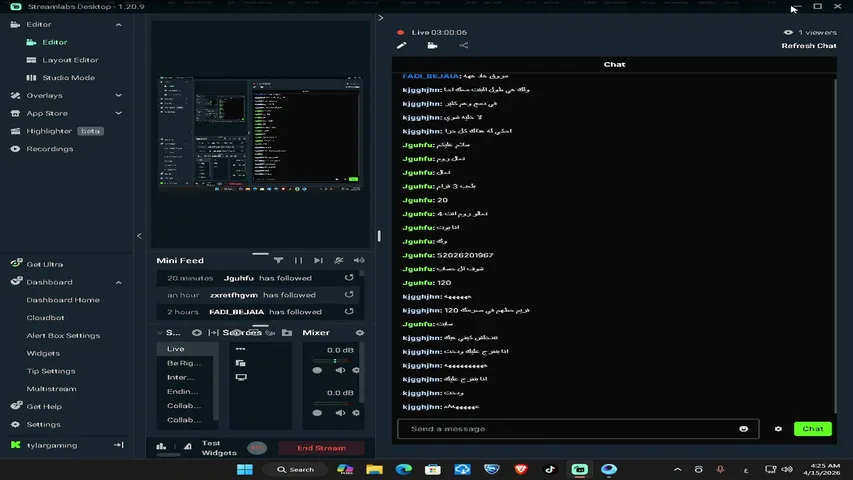Pause the Mini Feed alert queue
853x480 pixels.
coord(298,260)
